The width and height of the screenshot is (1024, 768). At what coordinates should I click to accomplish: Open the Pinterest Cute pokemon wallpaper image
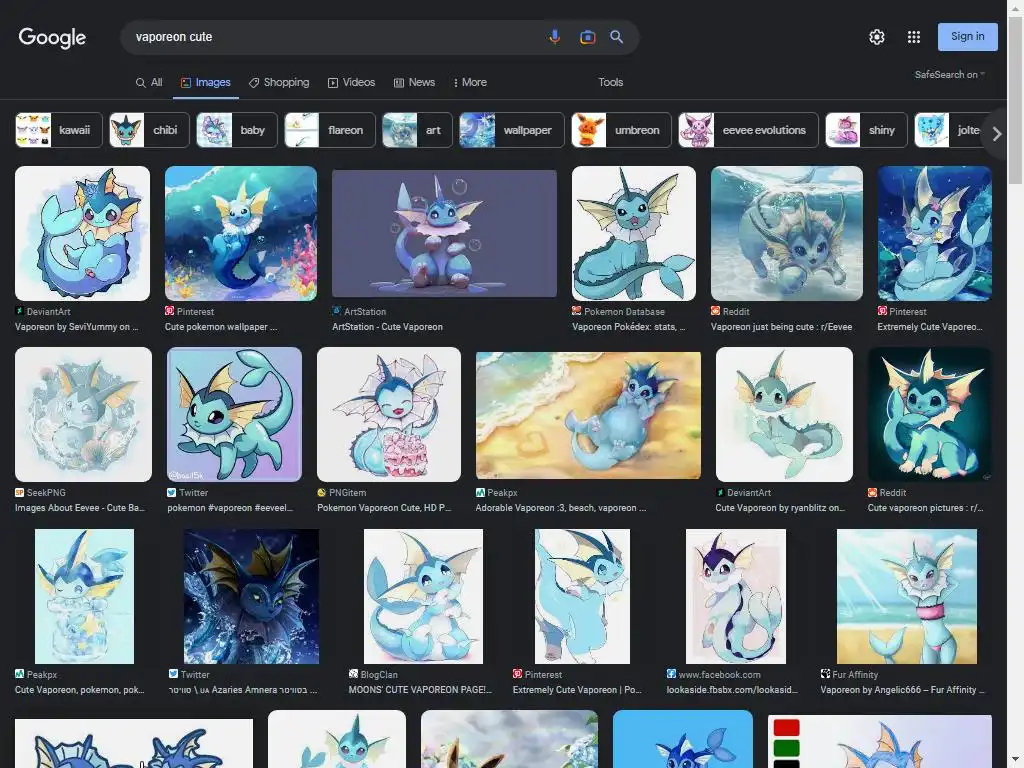pos(241,233)
